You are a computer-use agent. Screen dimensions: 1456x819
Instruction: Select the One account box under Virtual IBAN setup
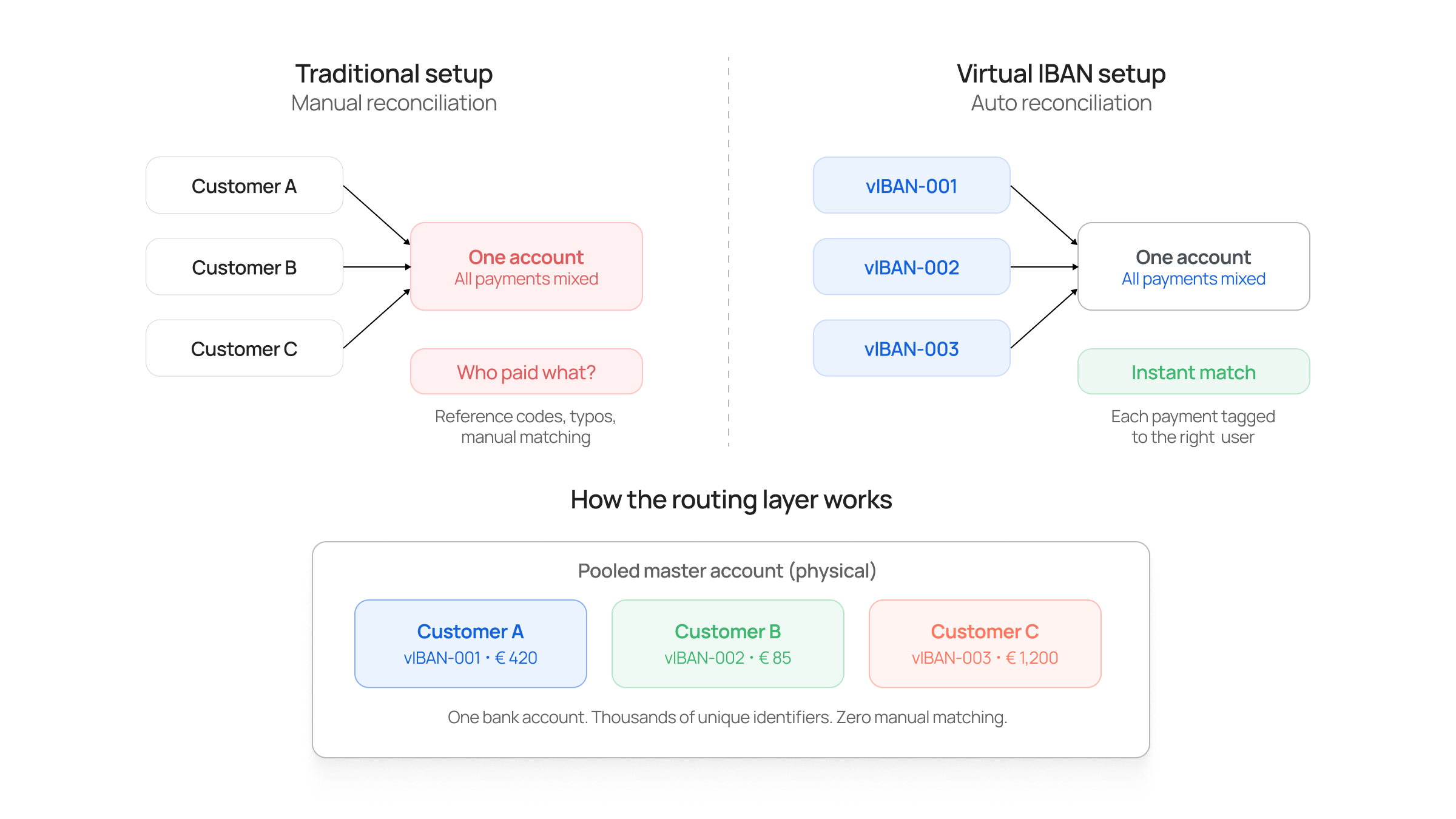(x=1193, y=266)
